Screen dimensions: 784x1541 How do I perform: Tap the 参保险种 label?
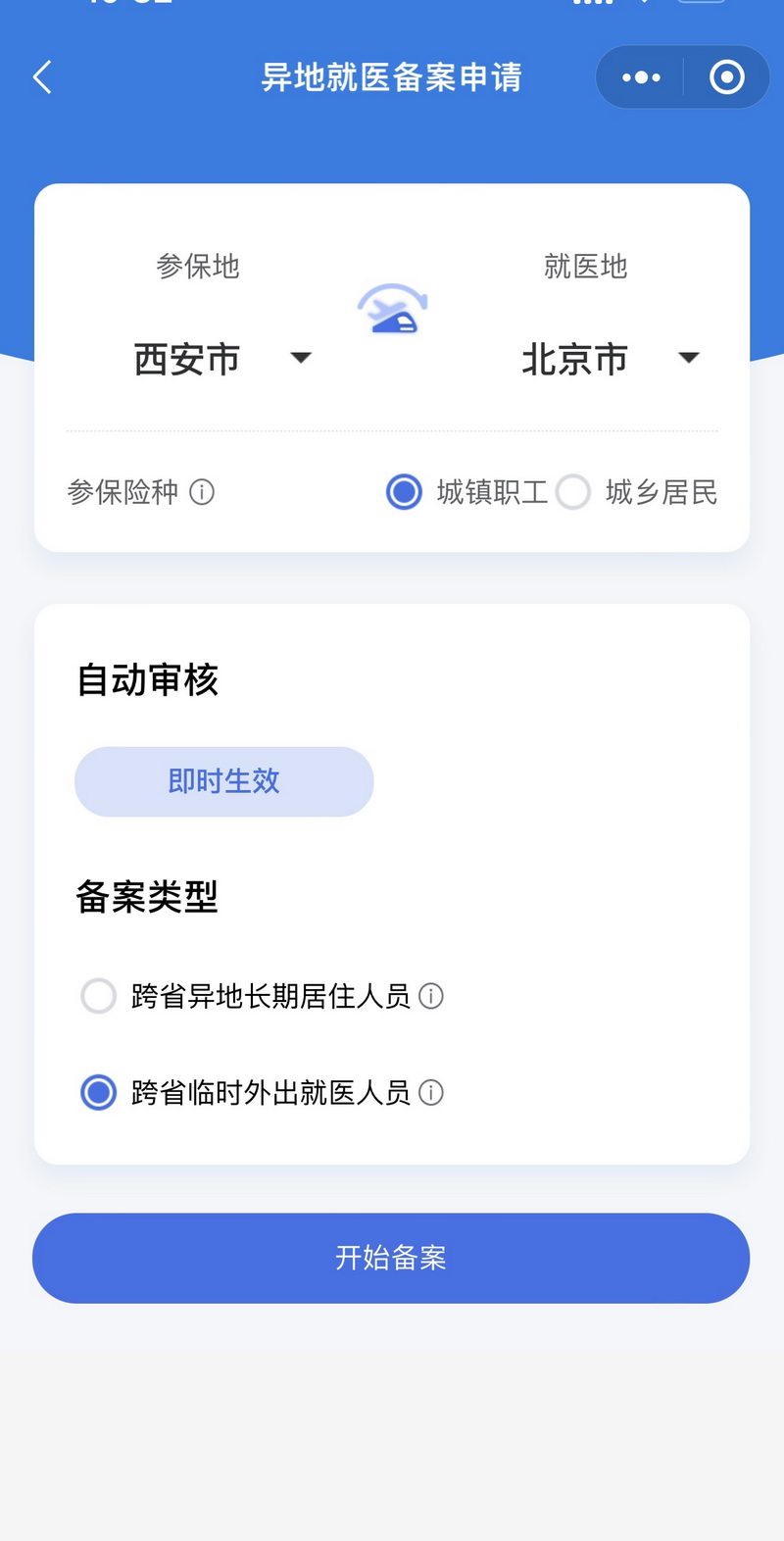(x=122, y=492)
